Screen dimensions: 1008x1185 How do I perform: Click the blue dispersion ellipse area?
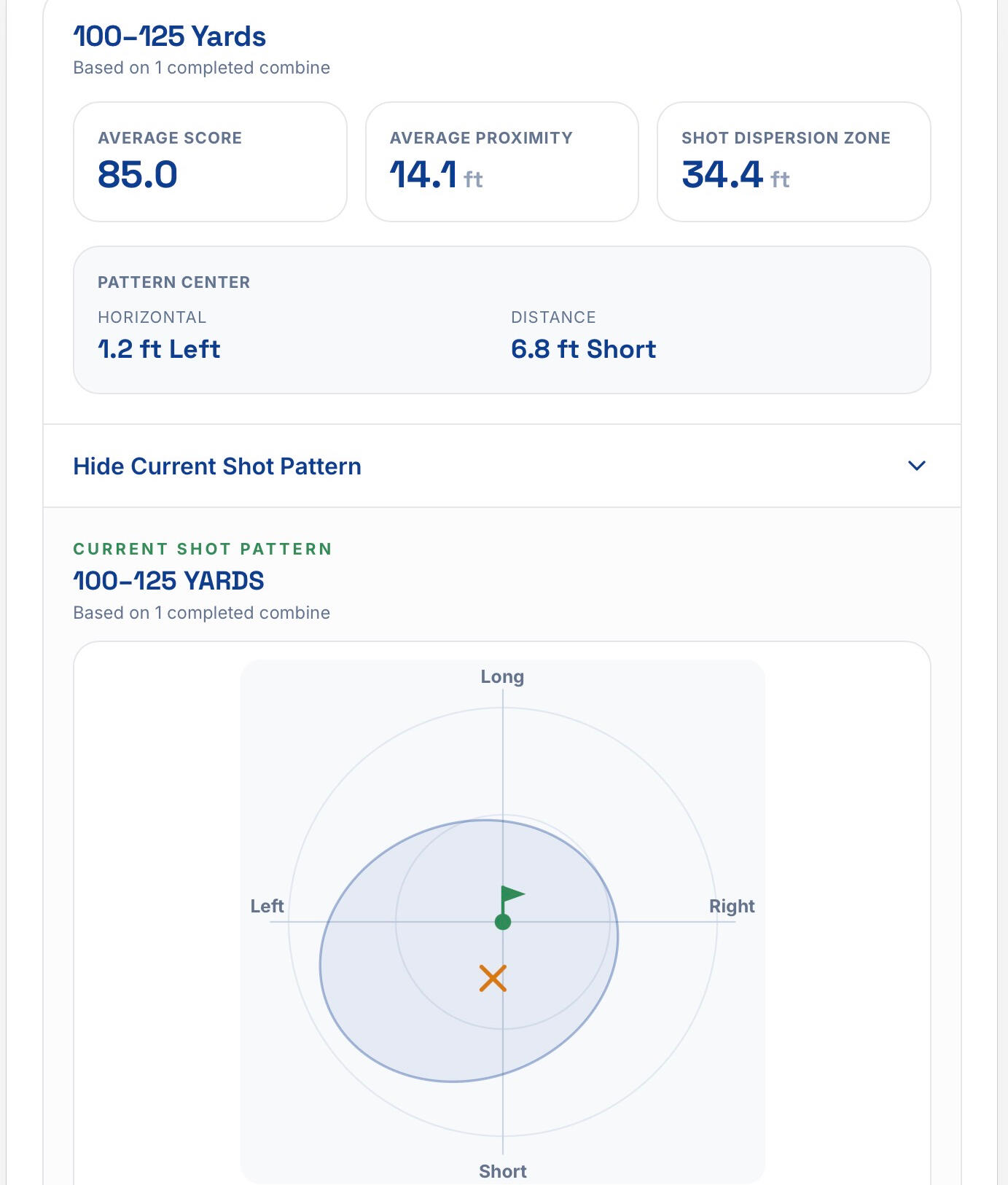click(408, 1006)
